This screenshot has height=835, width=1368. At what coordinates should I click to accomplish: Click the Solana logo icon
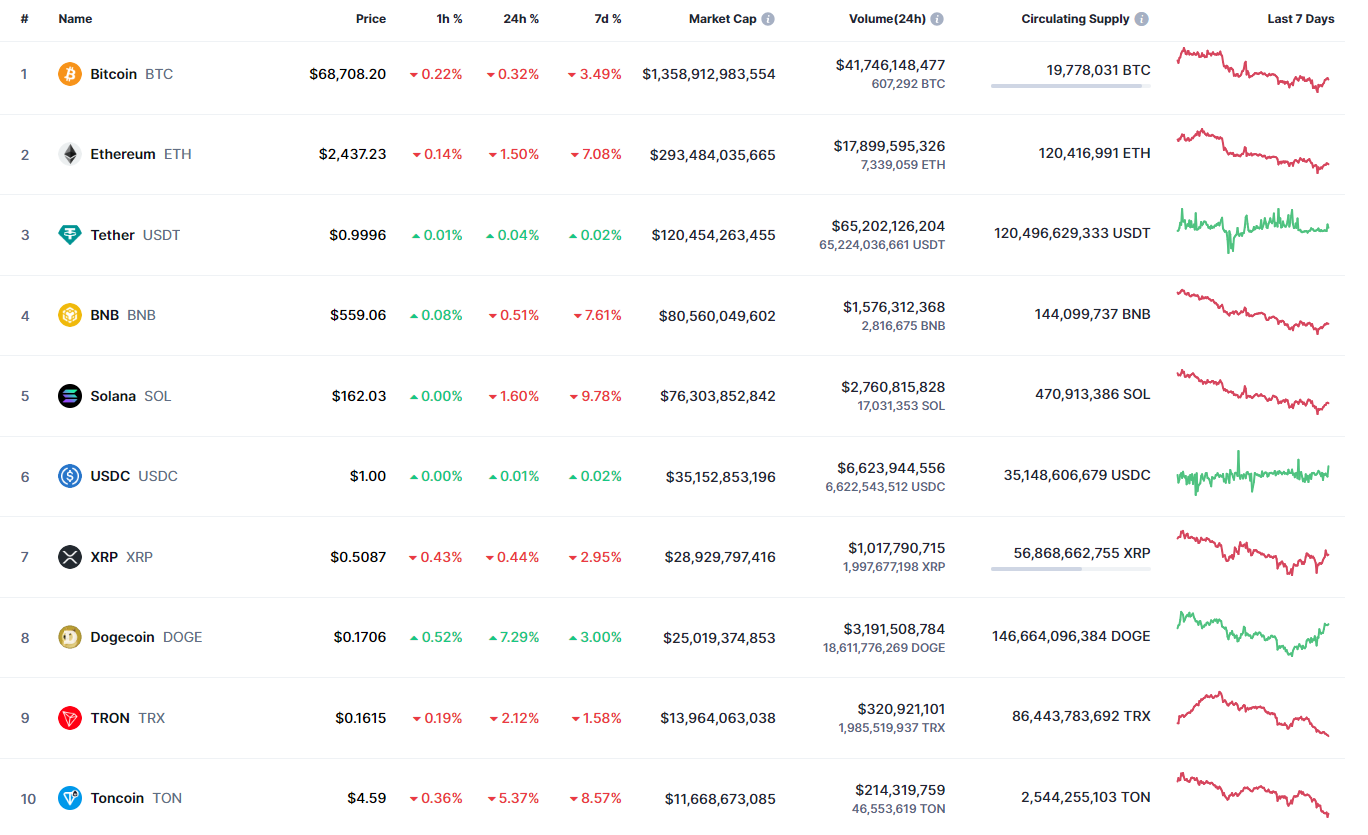70,396
